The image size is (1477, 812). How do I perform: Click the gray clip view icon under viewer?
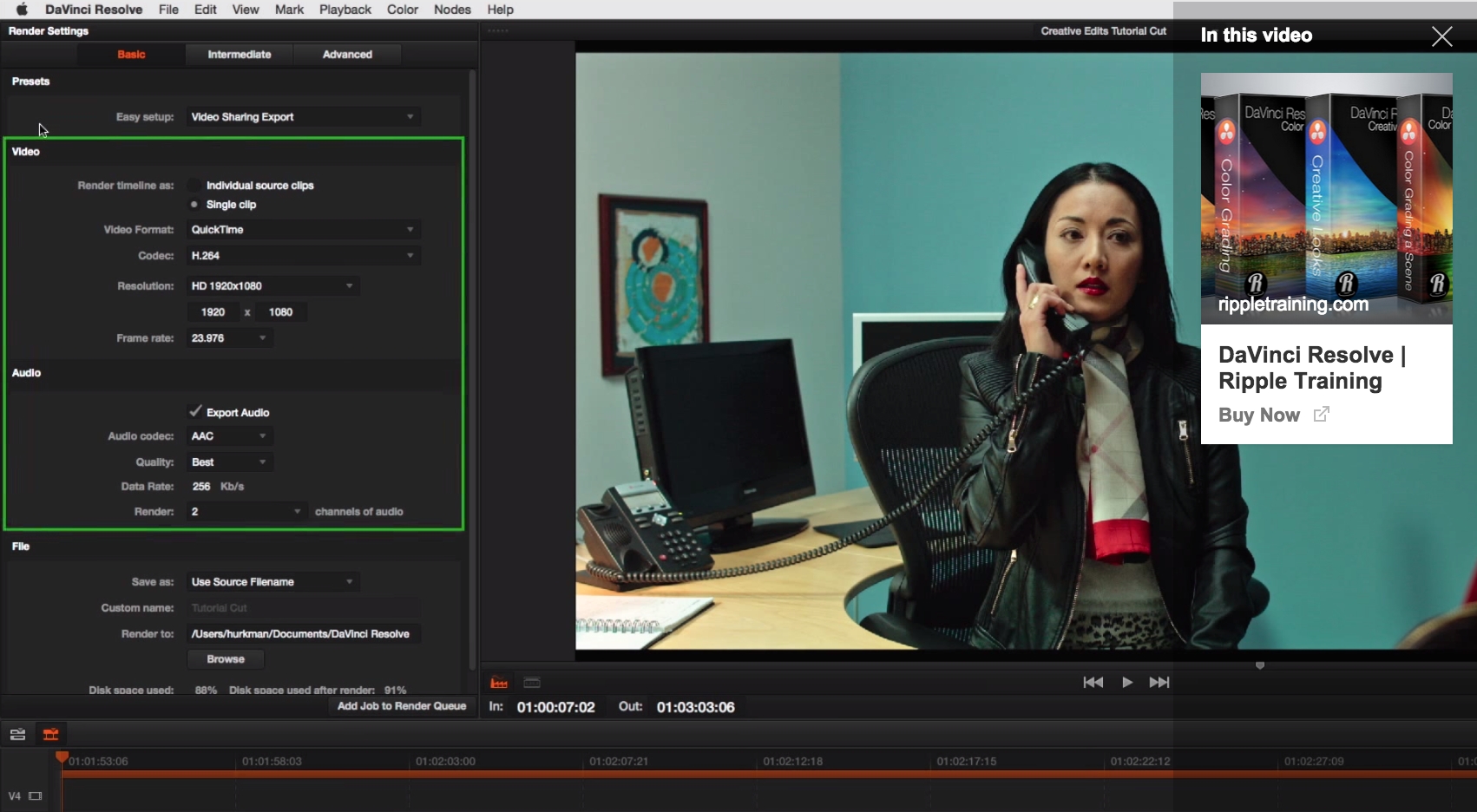pos(532,683)
